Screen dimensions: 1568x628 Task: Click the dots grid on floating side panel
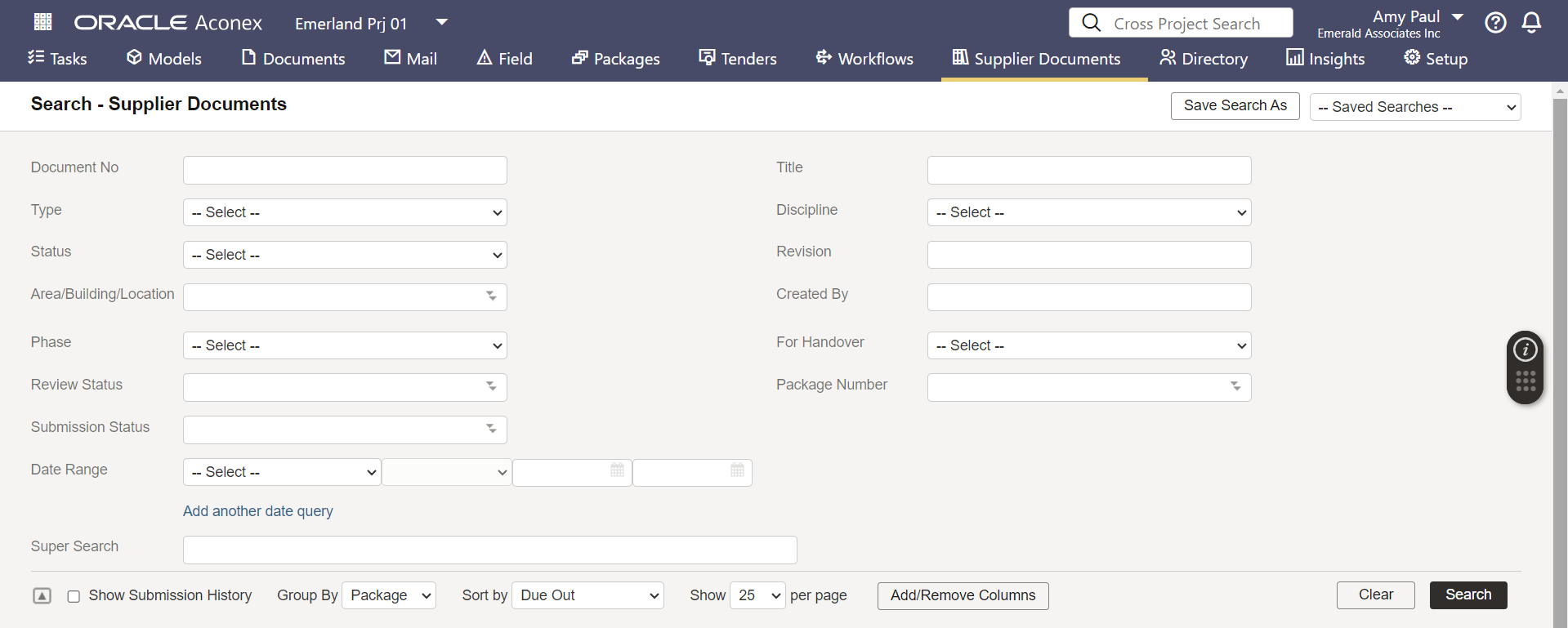pyautogui.click(x=1525, y=381)
